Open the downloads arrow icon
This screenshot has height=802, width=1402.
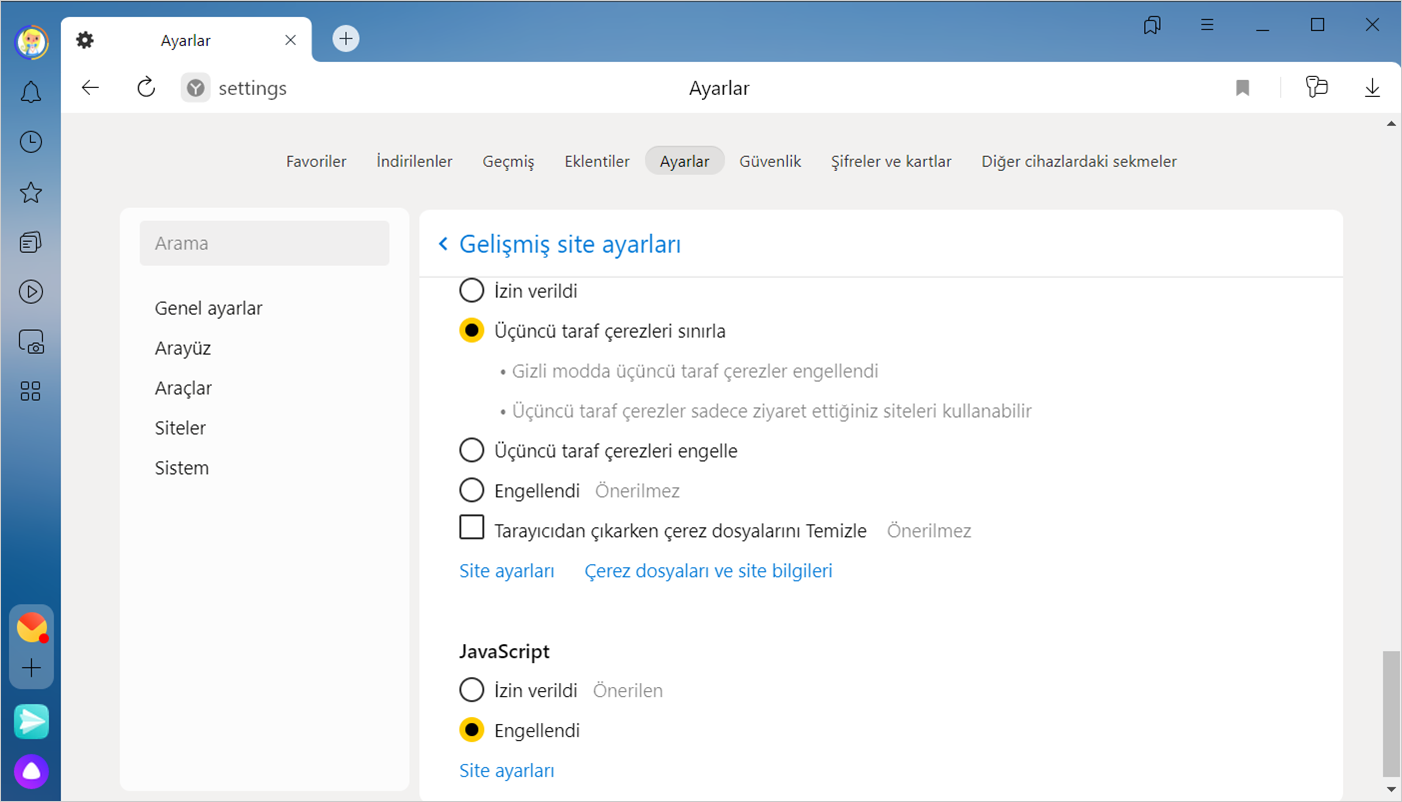[x=1372, y=88]
